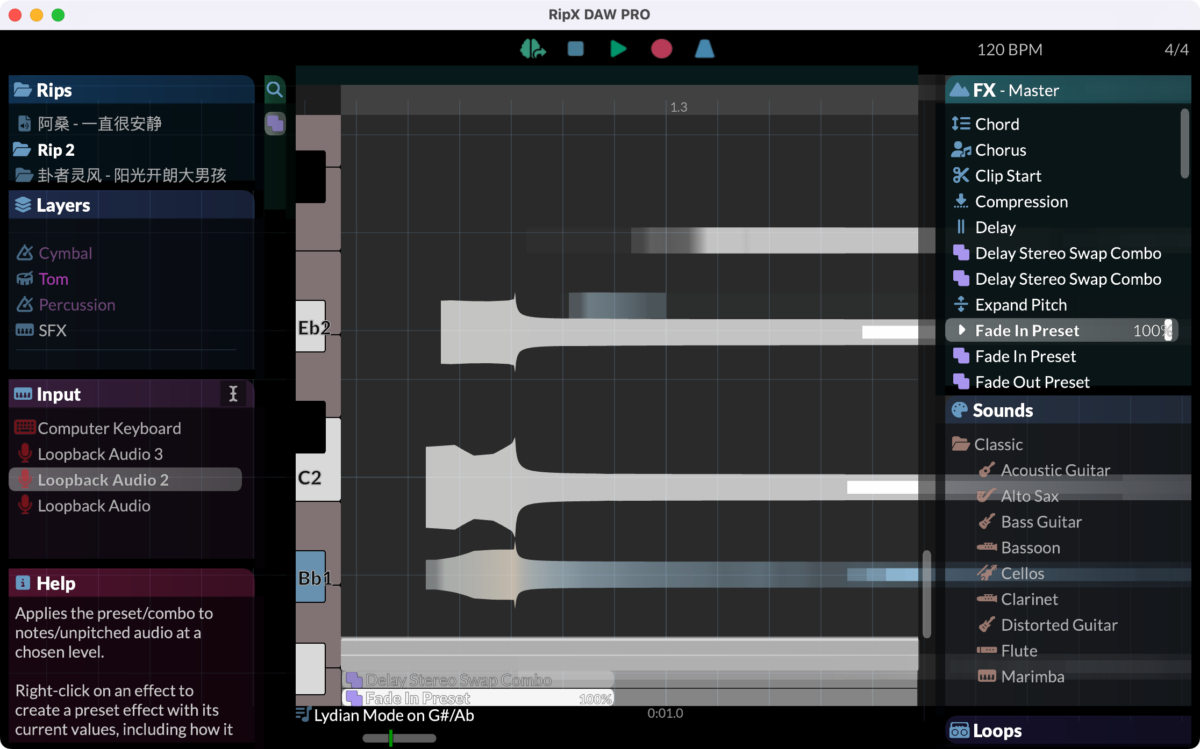Click the 120 BPM tempo value
The width and height of the screenshot is (1200, 749).
1009,50
